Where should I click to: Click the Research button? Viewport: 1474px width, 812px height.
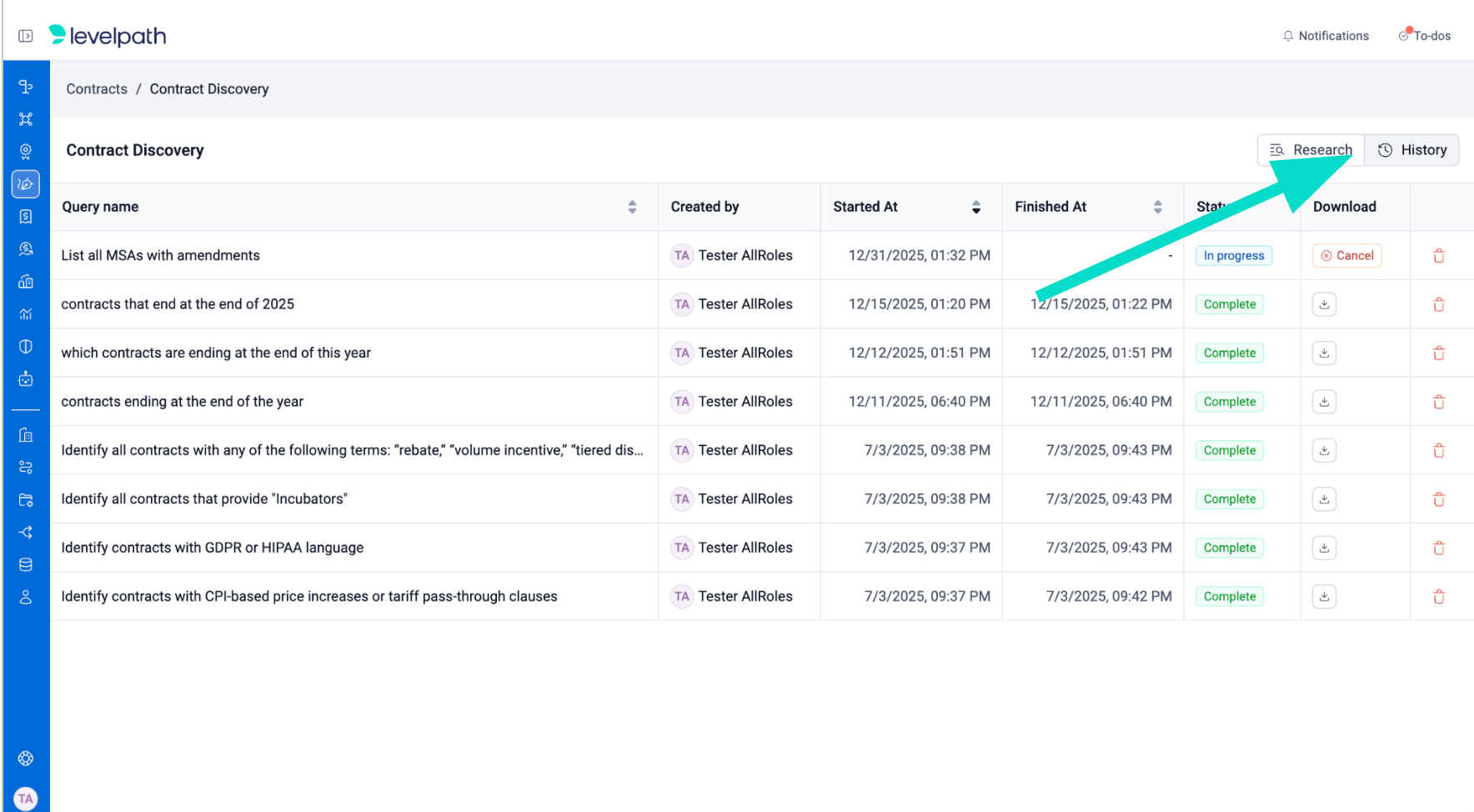1311,150
